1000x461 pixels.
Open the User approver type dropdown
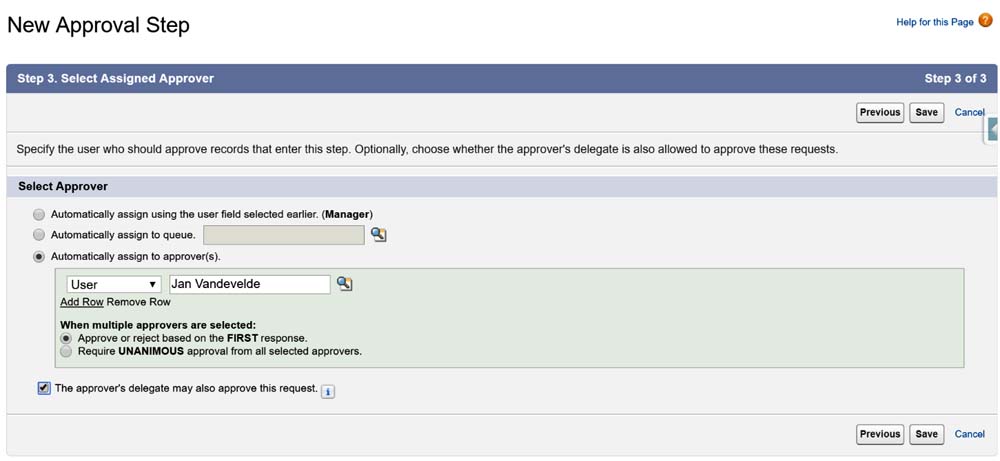(x=114, y=285)
